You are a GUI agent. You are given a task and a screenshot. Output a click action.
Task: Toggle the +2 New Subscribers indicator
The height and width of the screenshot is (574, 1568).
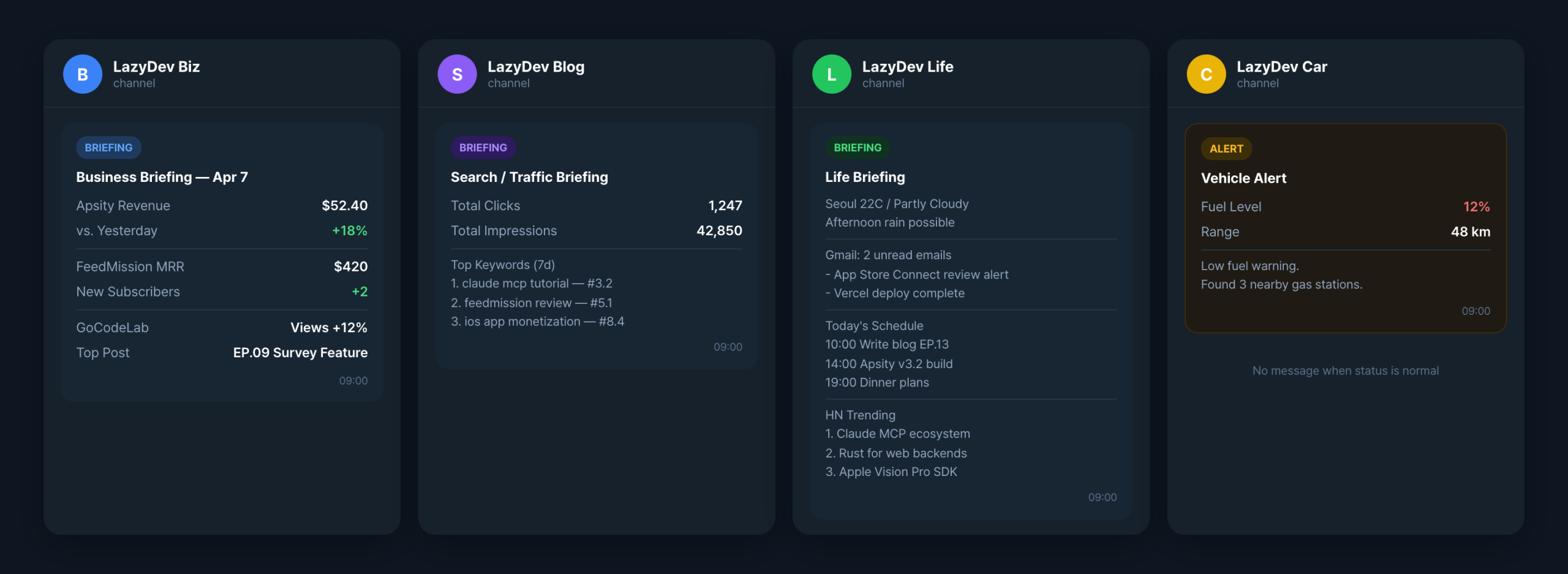pyautogui.click(x=361, y=291)
